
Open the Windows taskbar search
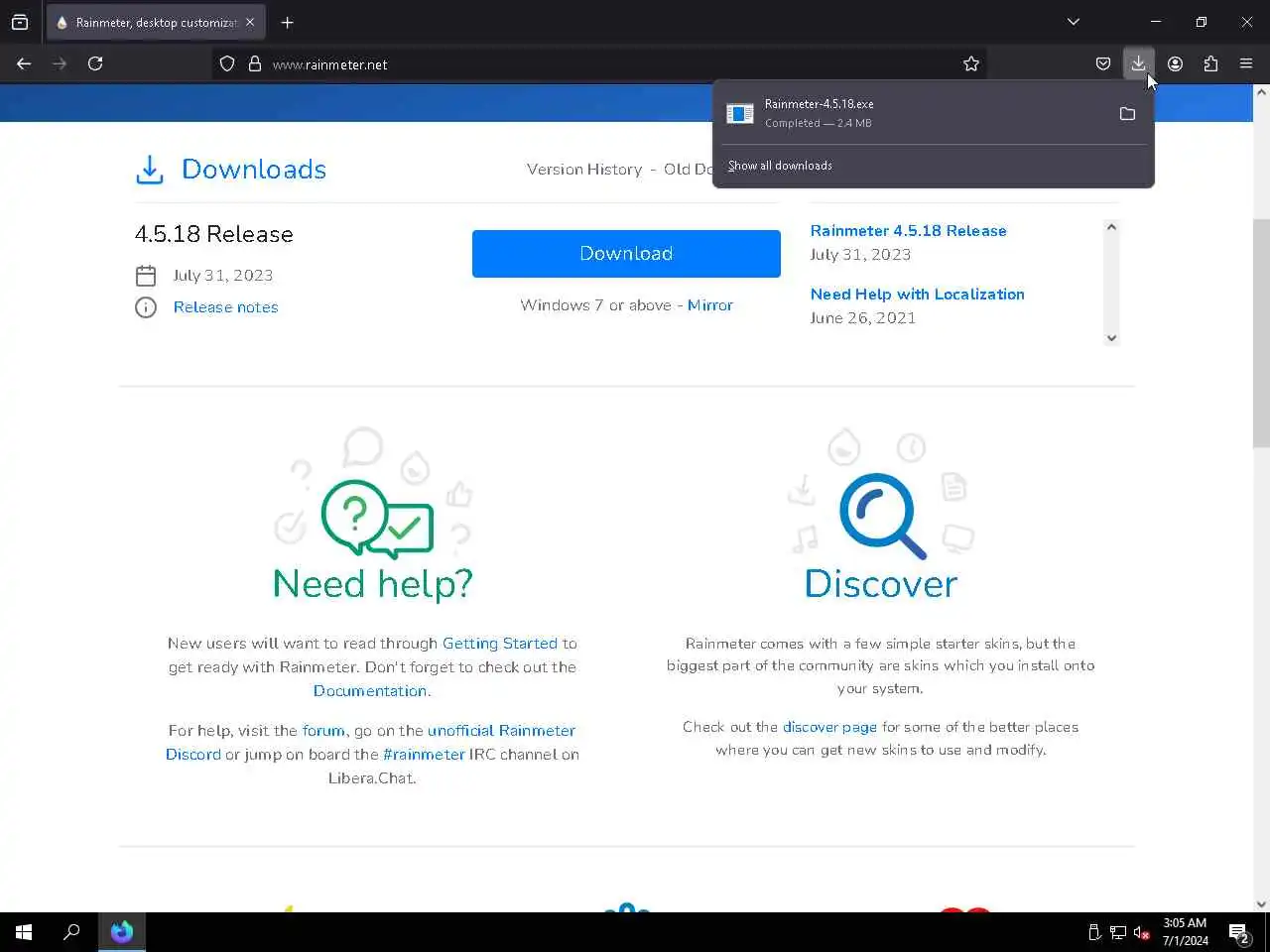click(x=71, y=932)
